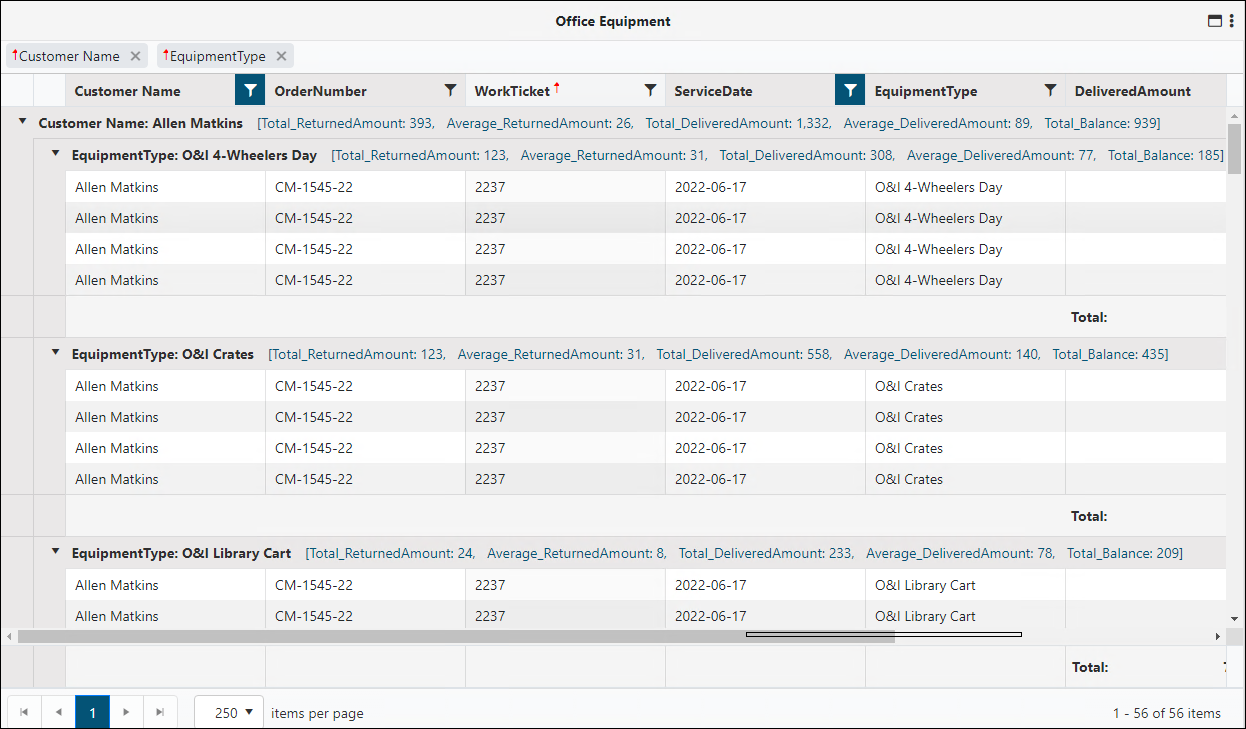
Task: Open the active ServiceDate filter
Action: (x=849, y=90)
